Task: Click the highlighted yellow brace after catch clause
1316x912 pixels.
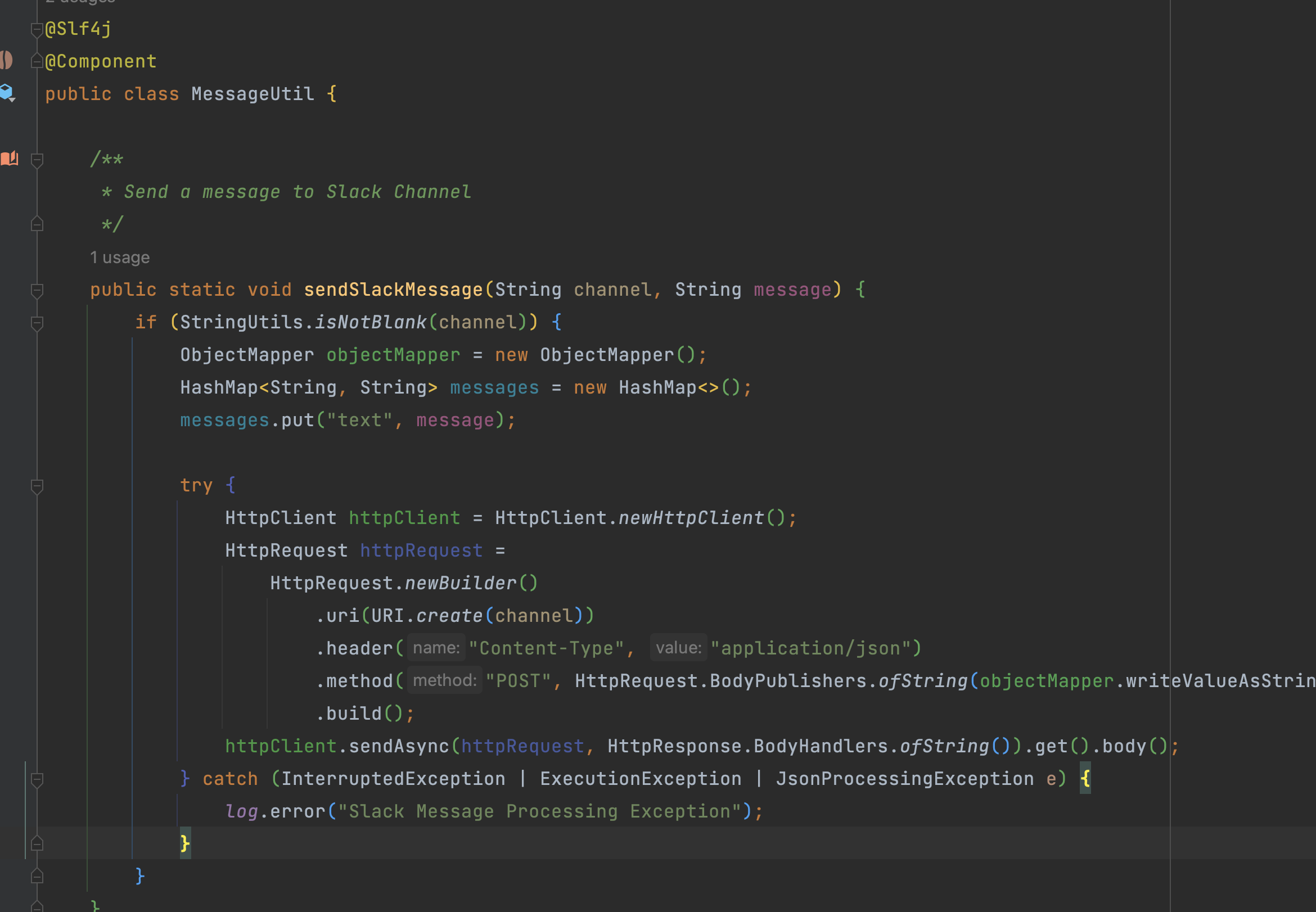Action: tap(1085, 778)
